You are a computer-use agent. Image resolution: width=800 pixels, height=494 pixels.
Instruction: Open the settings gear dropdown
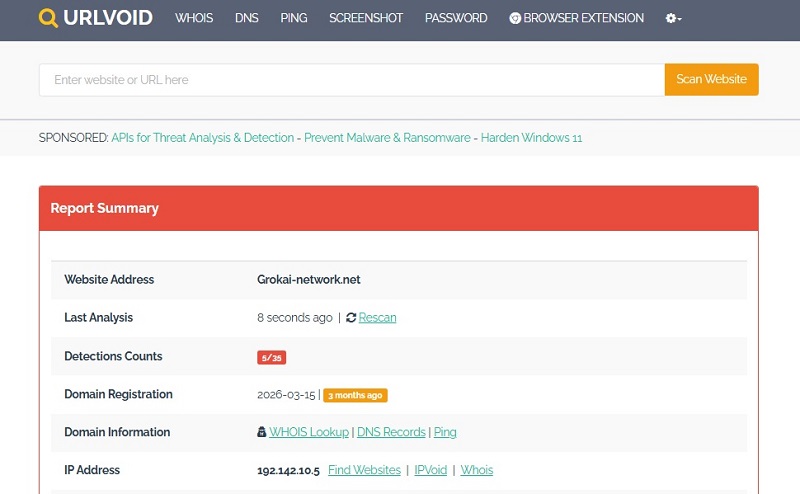(x=673, y=18)
